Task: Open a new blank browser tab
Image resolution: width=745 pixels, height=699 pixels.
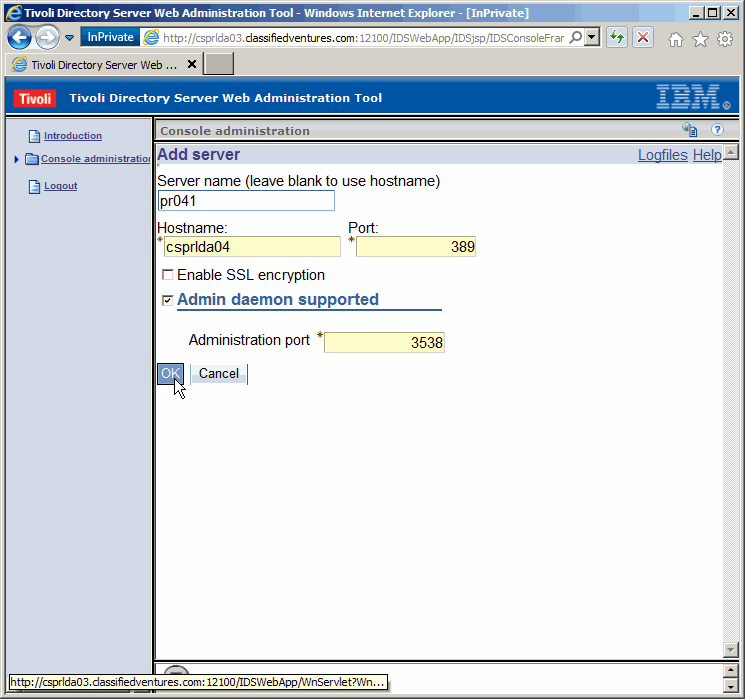Action: [218, 64]
